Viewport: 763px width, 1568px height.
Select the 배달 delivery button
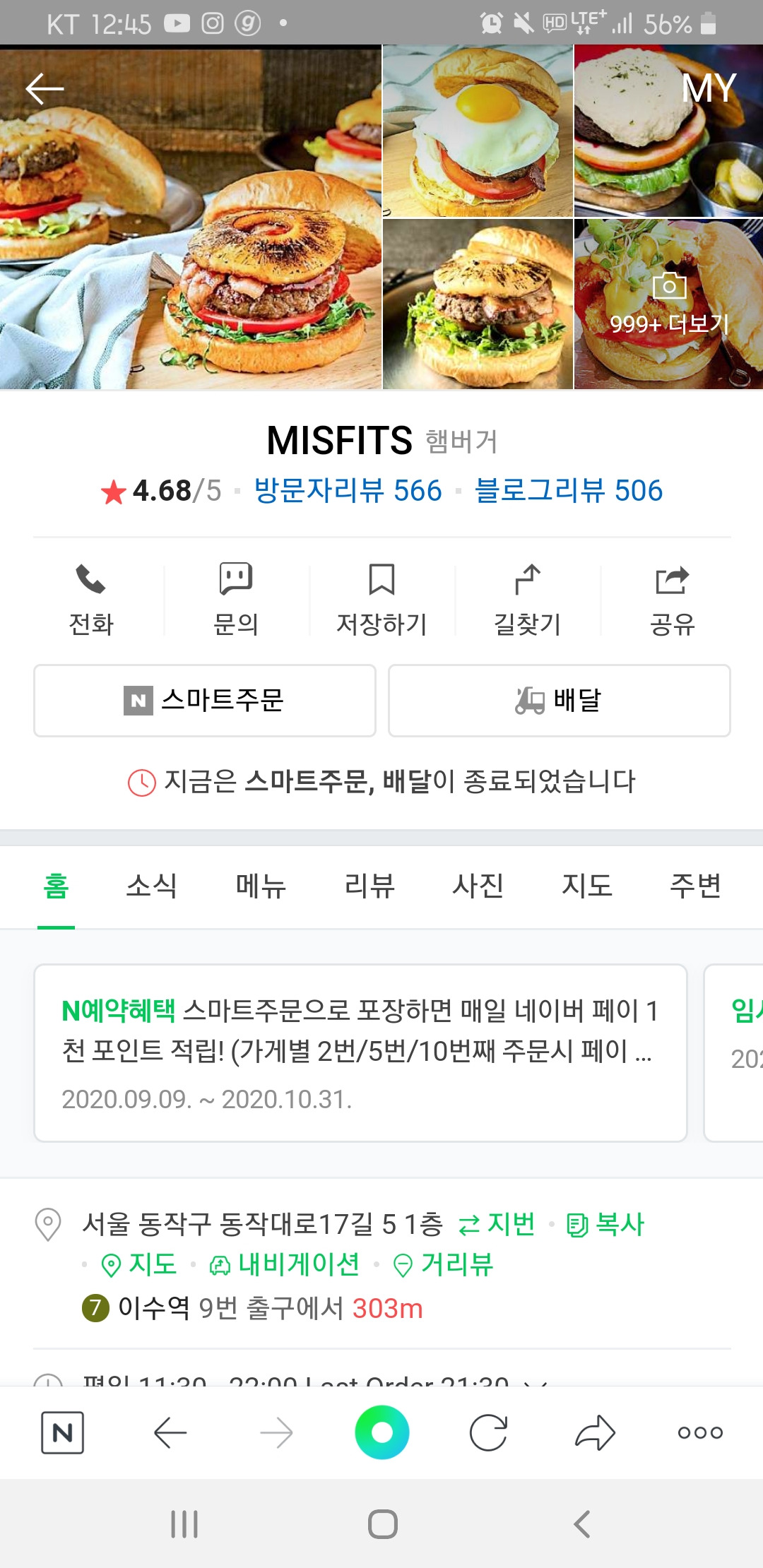560,701
